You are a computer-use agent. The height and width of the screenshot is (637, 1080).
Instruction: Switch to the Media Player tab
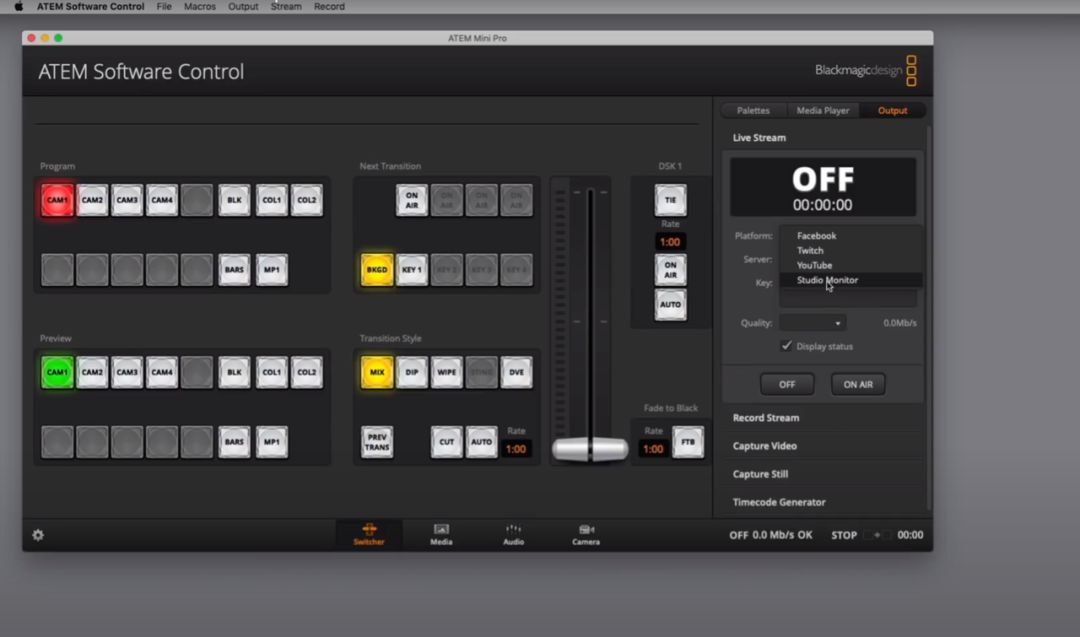[822, 110]
